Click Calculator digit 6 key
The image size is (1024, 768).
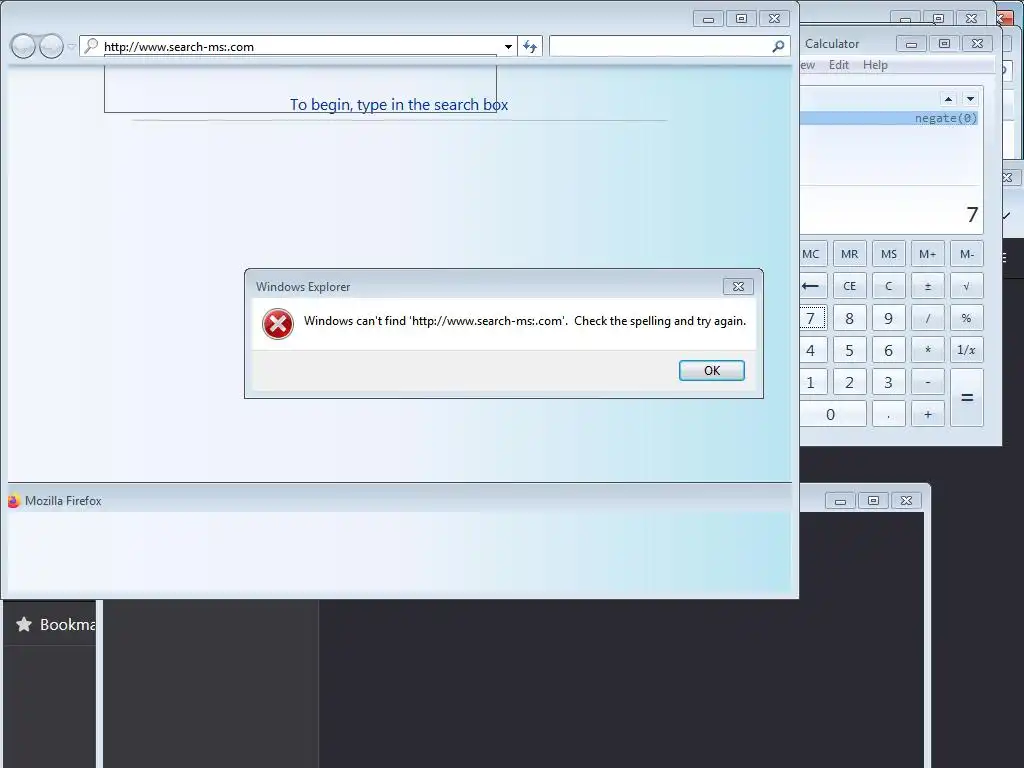coord(889,350)
